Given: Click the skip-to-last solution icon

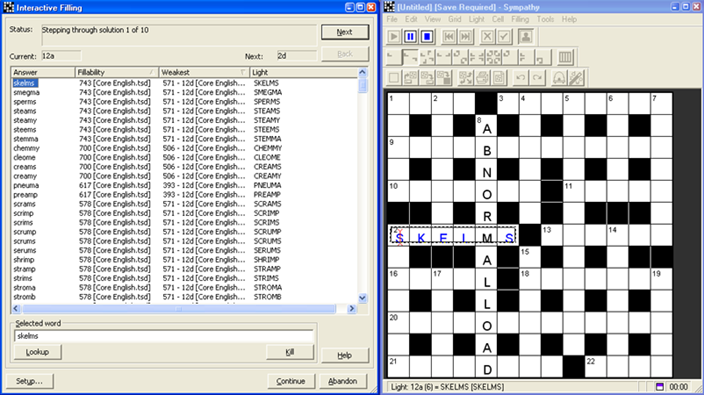Looking at the screenshot, I should [x=465, y=36].
